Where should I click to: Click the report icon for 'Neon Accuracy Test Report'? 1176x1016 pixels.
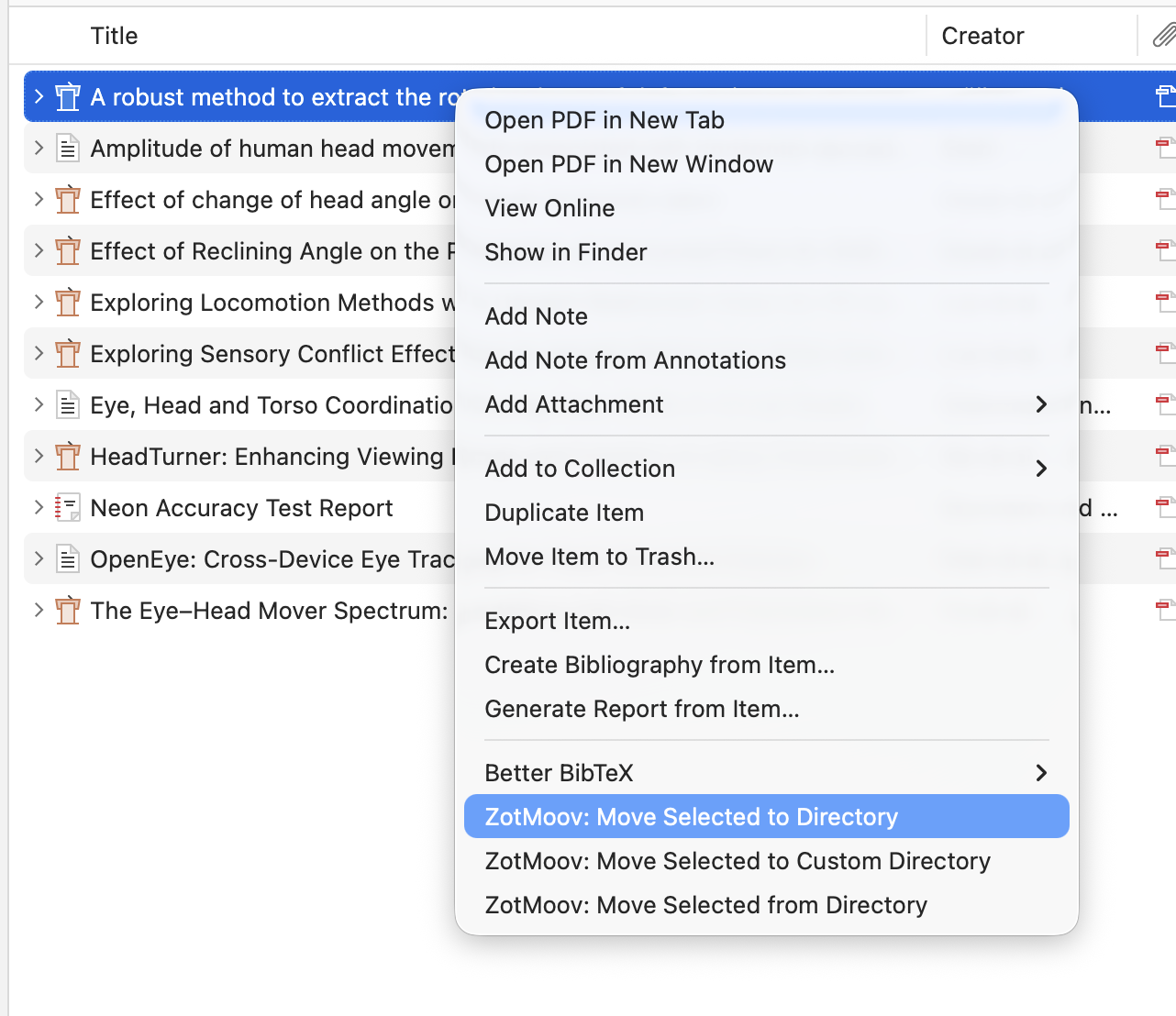[x=68, y=508]
